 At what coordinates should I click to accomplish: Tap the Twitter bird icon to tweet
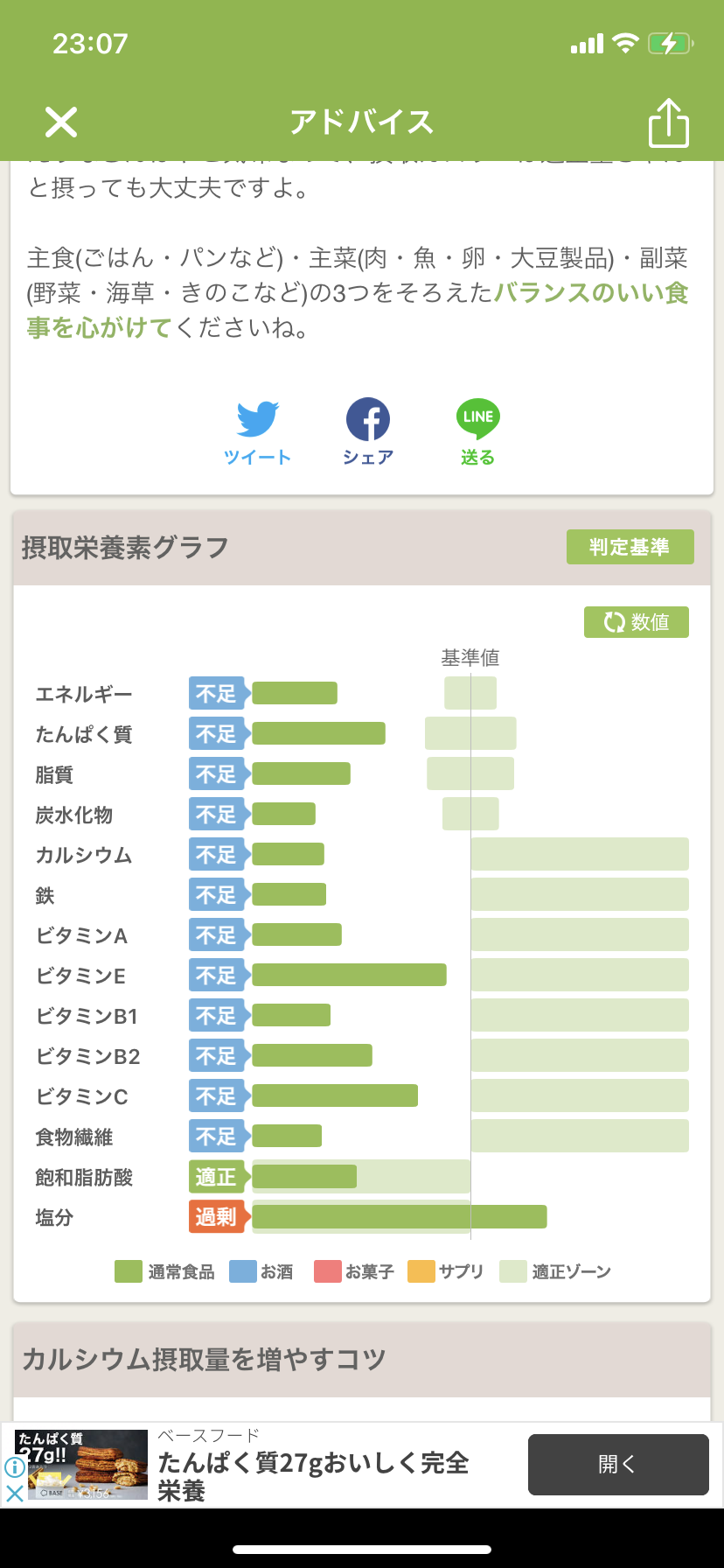(257, 419)
